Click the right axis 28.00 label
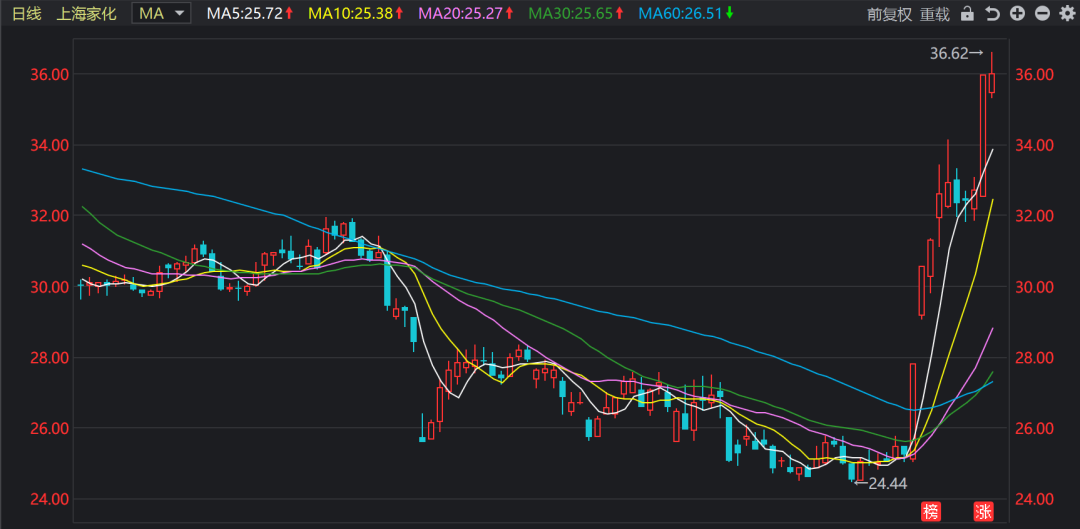 [x=1034, y=357]
